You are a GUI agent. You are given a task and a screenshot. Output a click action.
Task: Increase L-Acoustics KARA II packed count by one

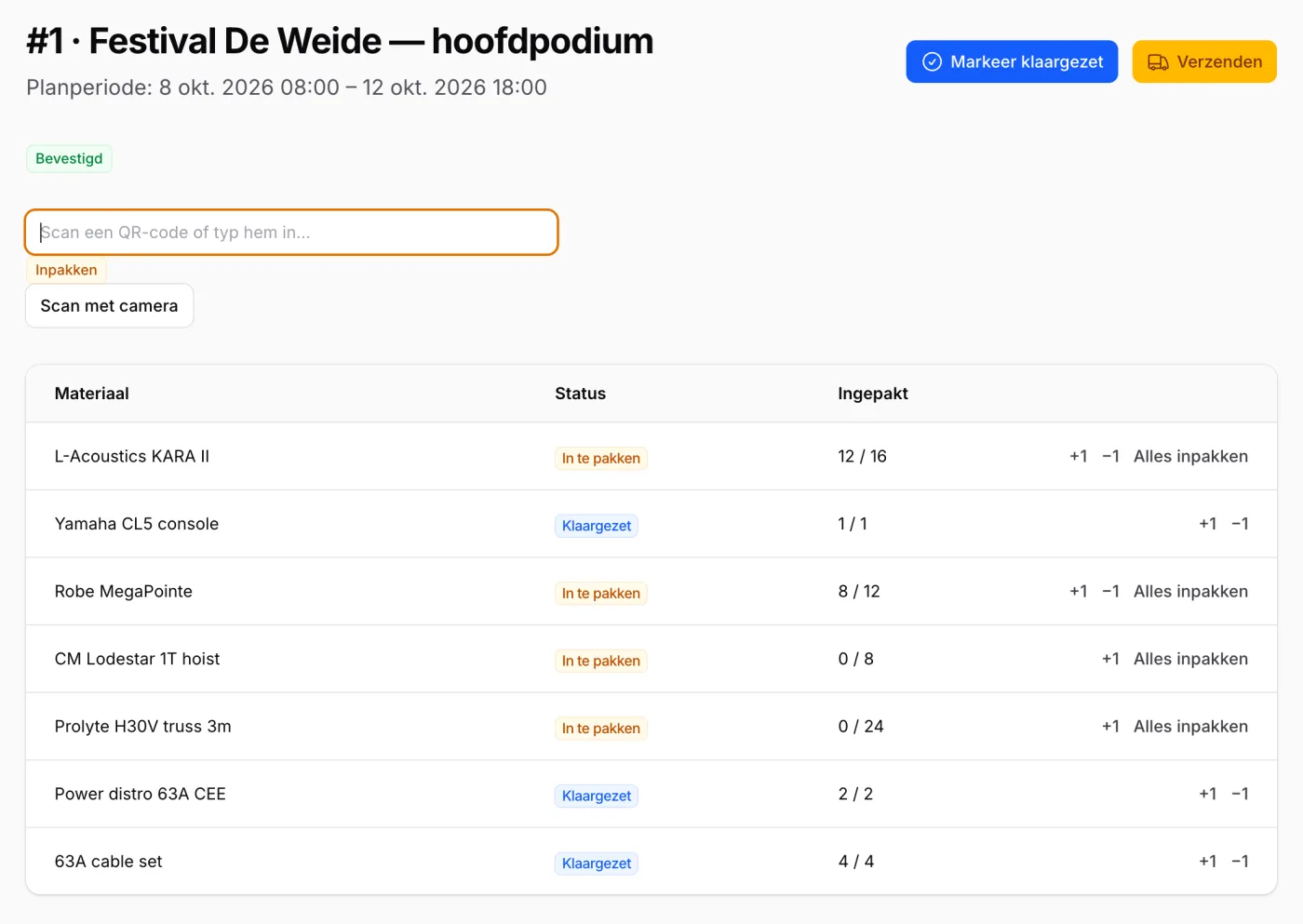click(1078, 457)
